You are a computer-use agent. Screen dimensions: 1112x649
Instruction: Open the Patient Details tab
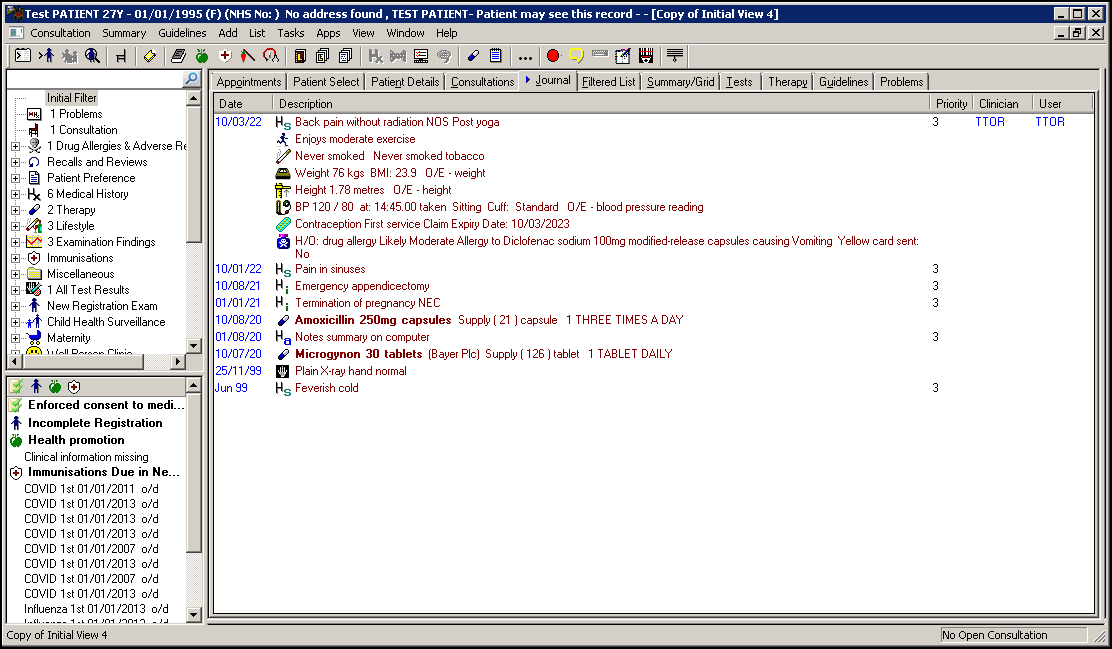[405, 82]
